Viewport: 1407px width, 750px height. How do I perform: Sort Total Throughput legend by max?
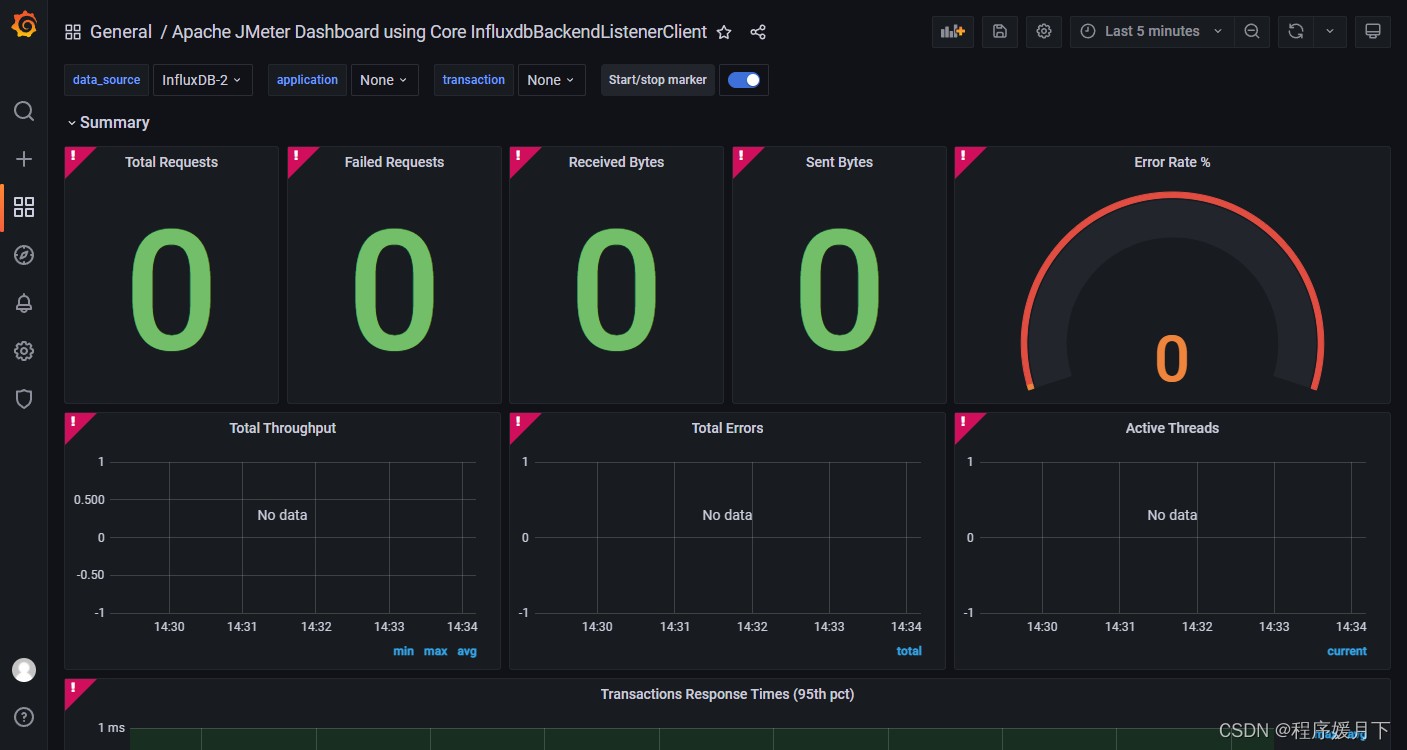[435, 651]
